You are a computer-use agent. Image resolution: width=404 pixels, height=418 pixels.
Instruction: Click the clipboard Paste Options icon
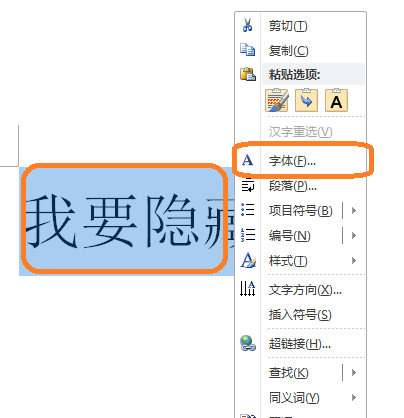click(x=248, y=74)
